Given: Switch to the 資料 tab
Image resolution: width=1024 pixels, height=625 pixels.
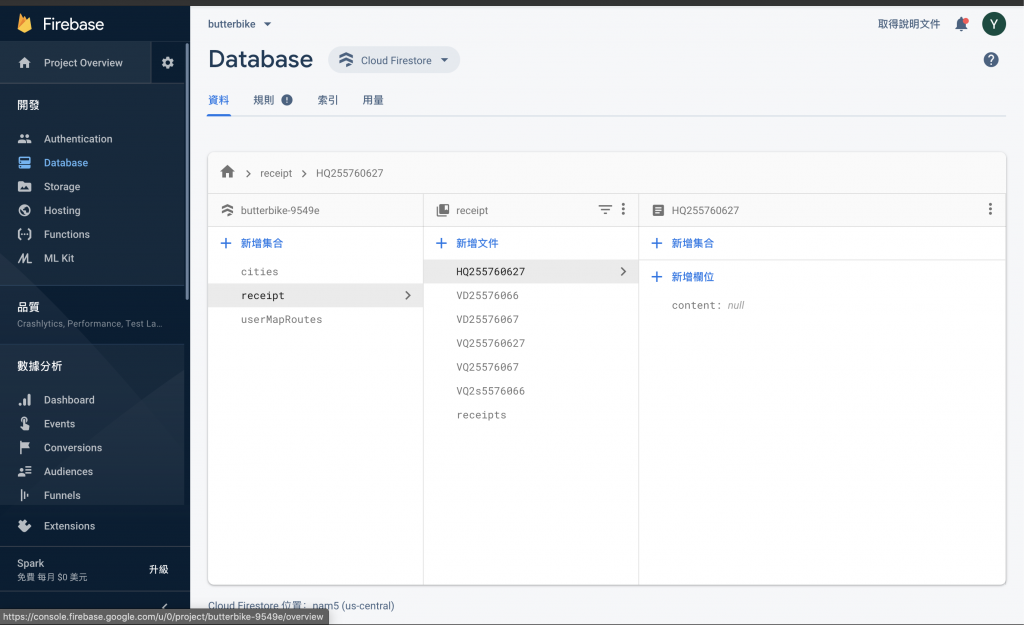Looking at the screenshot, I should (x=218, y=100).
